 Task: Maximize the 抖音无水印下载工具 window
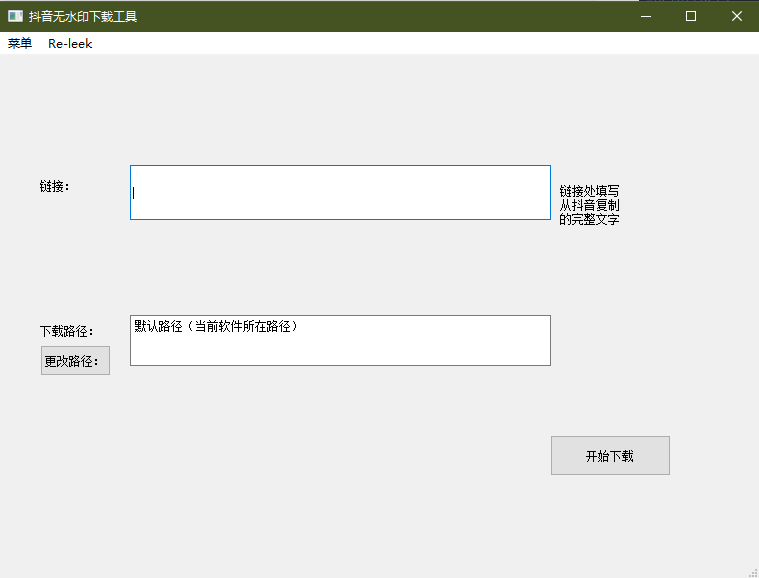point(691,16)
